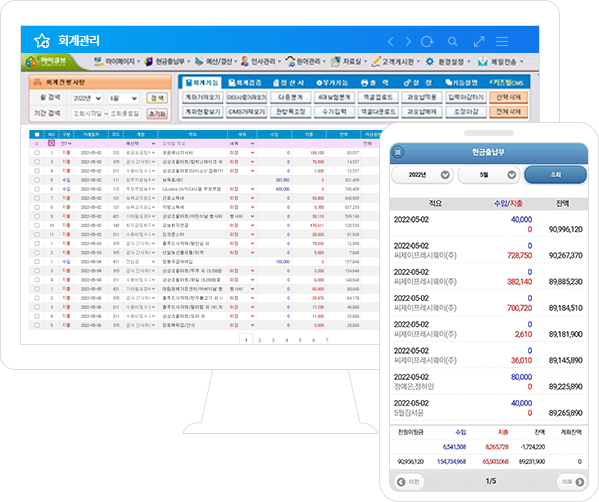Open the 마이페이지 menu
Screen dimensions: 599x502
coord(117,62)
